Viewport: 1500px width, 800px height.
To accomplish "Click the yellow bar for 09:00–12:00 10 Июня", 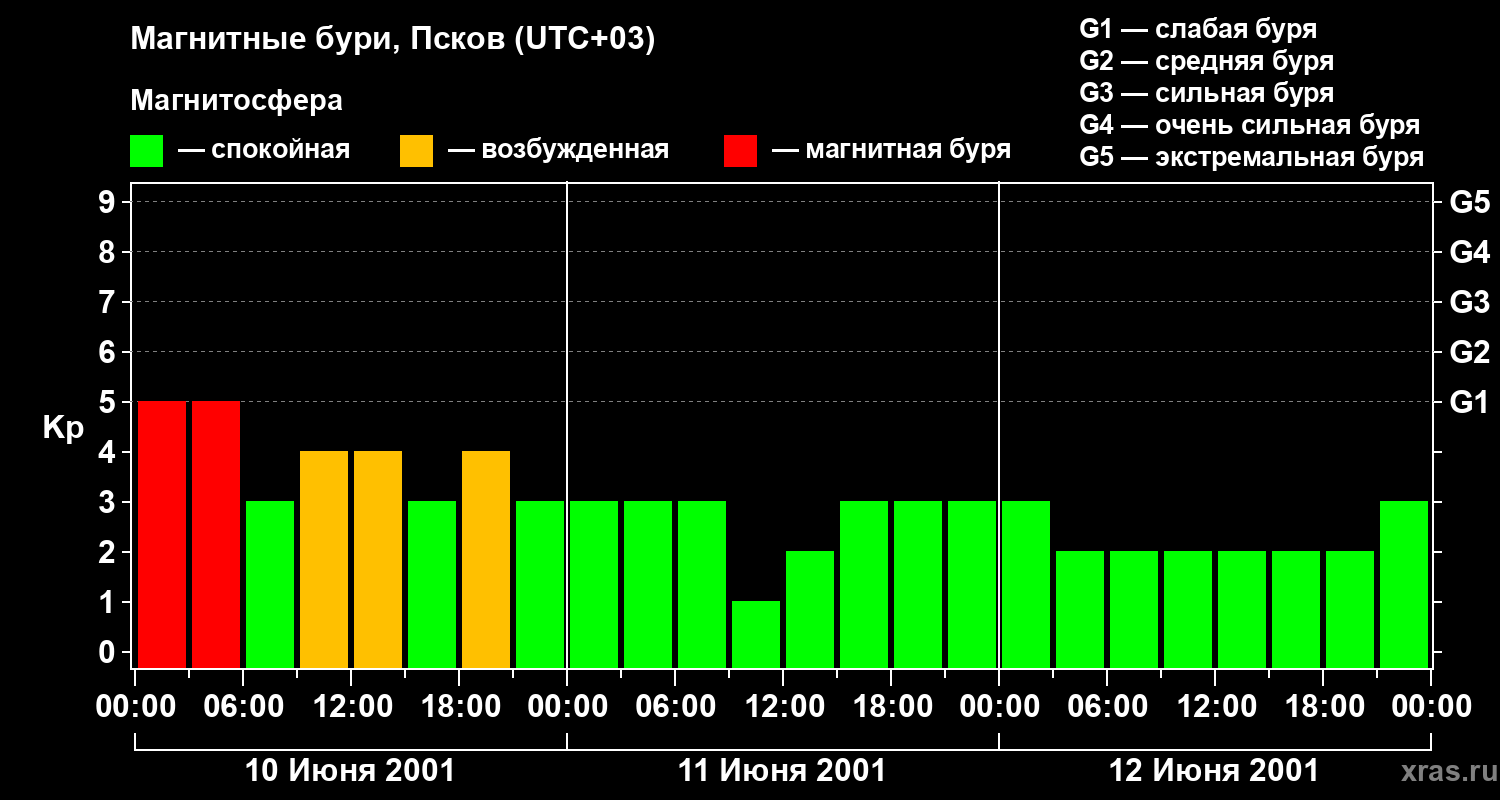I will tap(324, 559).
